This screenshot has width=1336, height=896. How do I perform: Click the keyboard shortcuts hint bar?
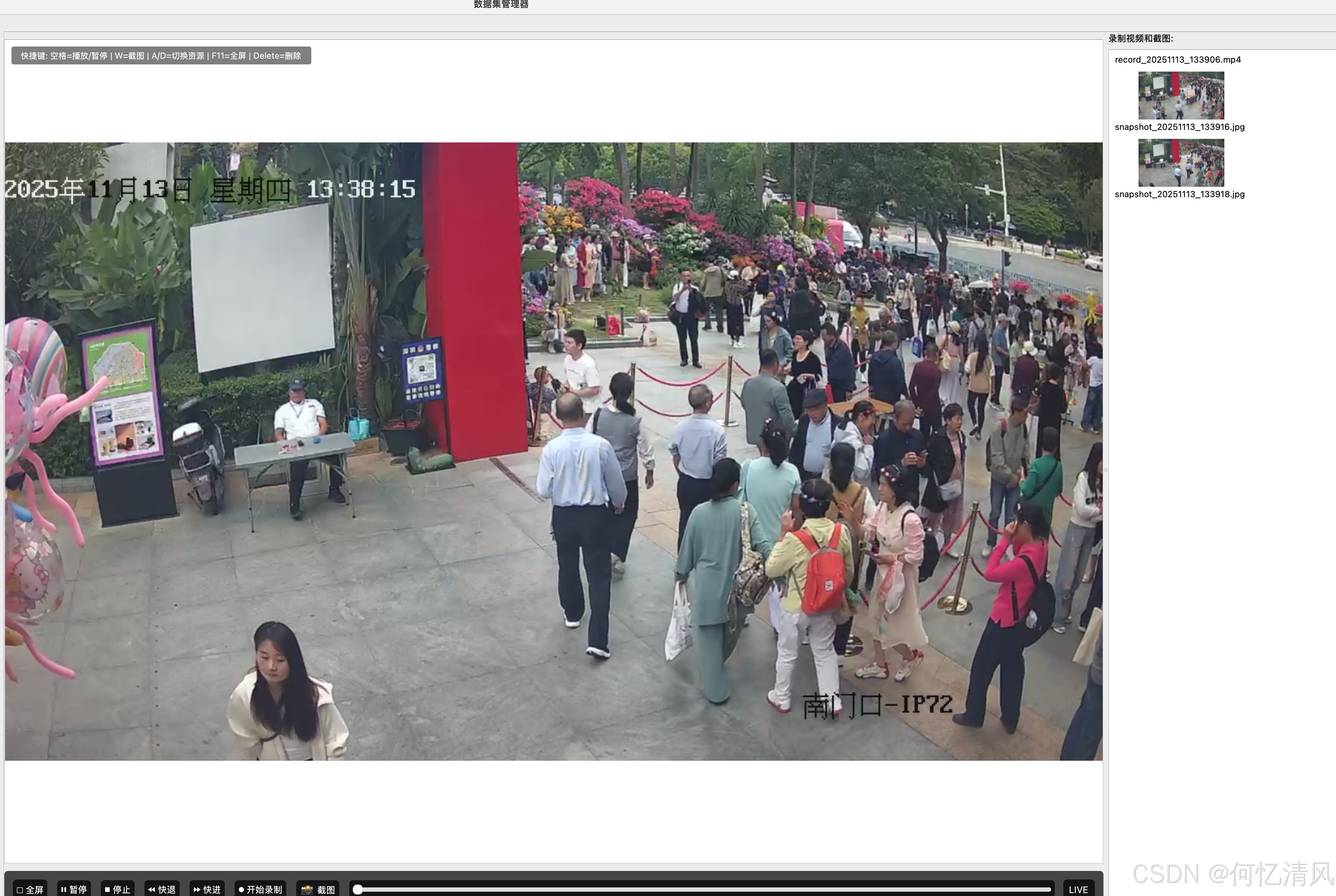point(161,55)
